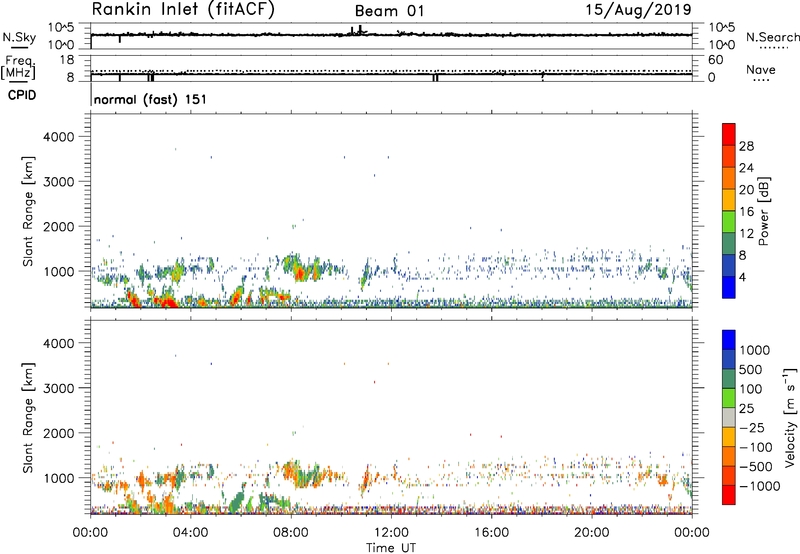Pick the teal 8–12 dB Power colorbar segment

(729, 243)
